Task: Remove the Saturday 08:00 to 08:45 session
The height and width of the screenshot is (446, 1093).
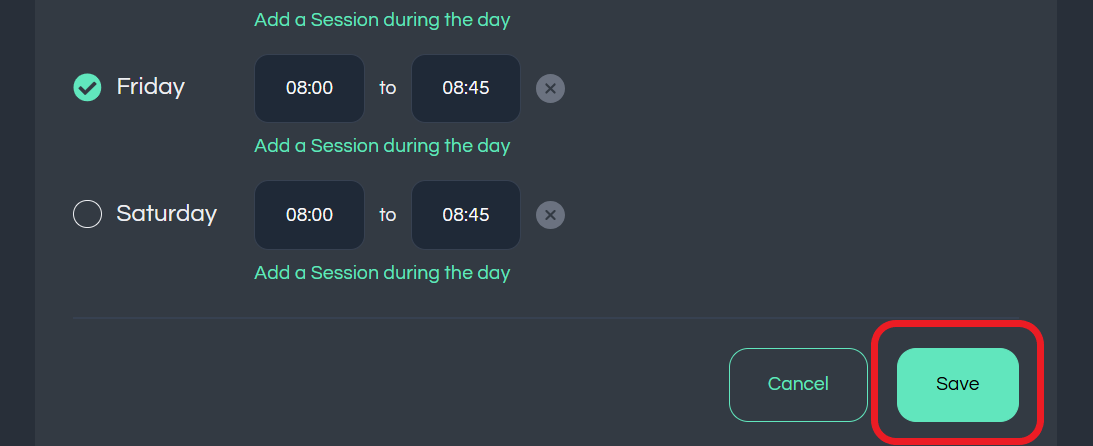Action: pyautogui.click(x=550, y=215)
